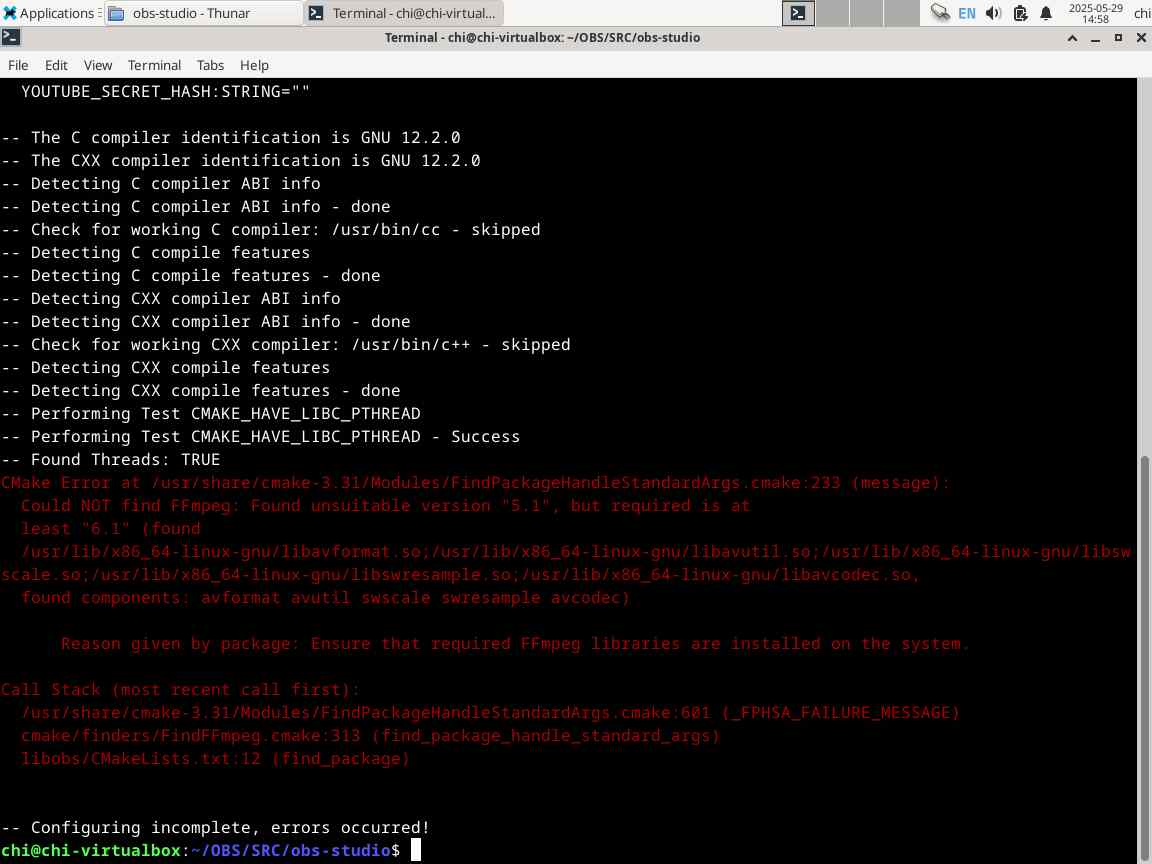The image size is (1152, 864).
Task: Click 'Configuring incomplete, errors occurred!' line
Action: 215,827
